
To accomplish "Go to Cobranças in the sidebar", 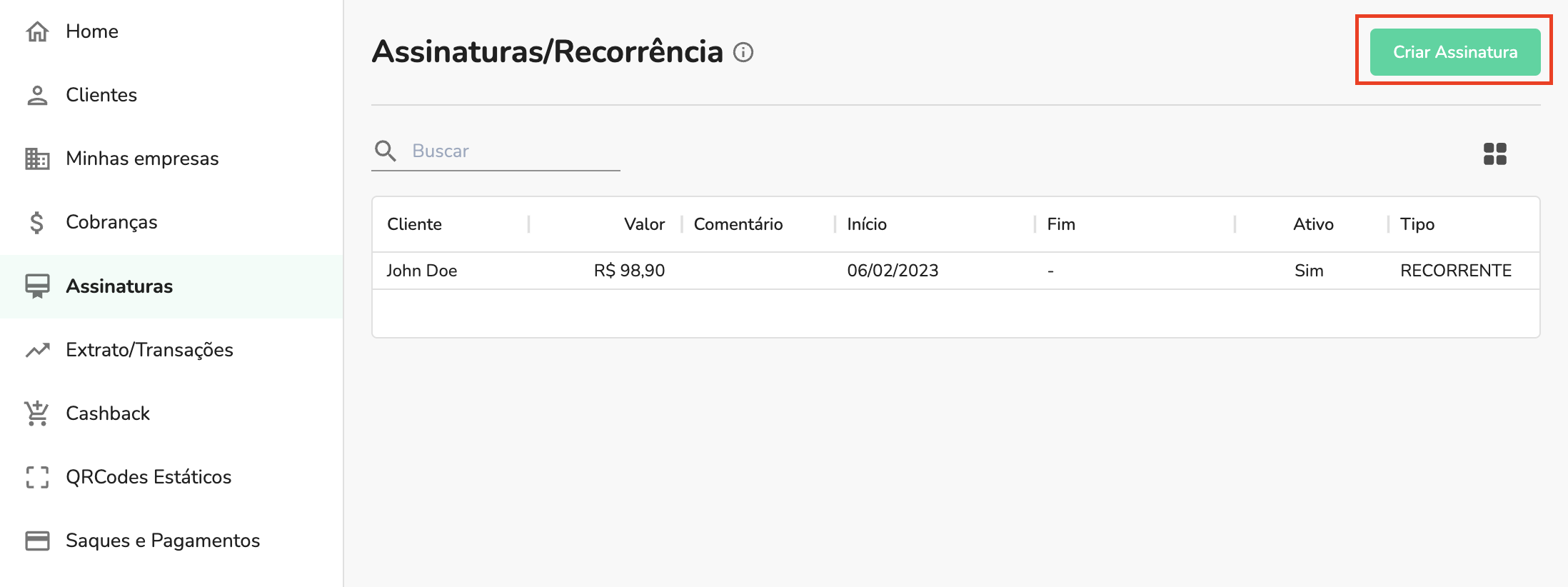I will 111,222.
